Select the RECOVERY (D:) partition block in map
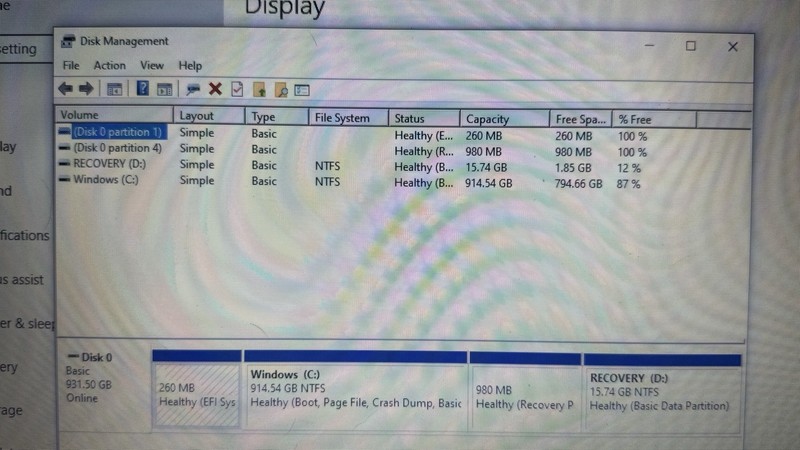 662,393
